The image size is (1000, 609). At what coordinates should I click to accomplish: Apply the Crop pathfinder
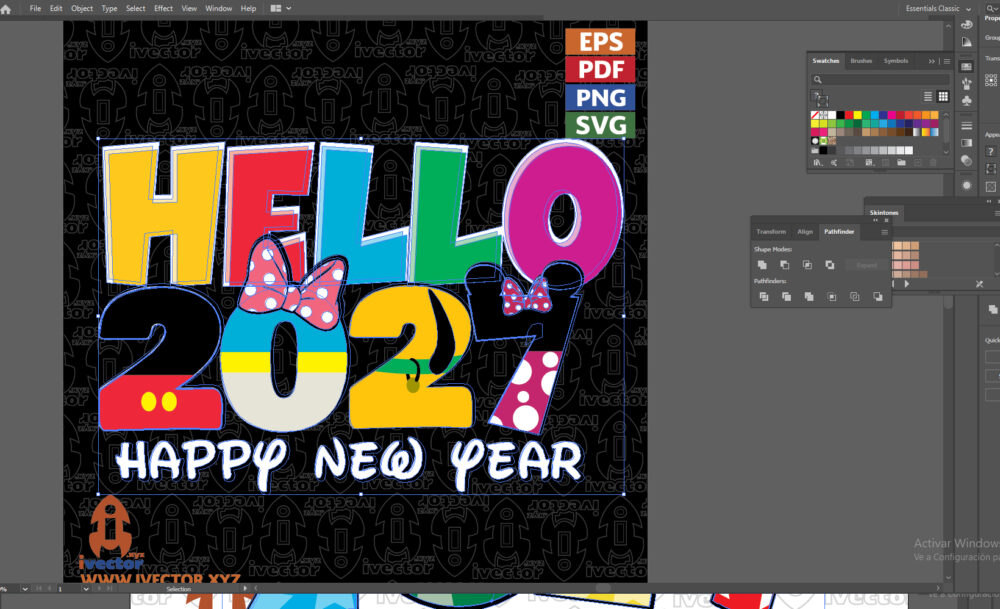[x=832, y=297]
